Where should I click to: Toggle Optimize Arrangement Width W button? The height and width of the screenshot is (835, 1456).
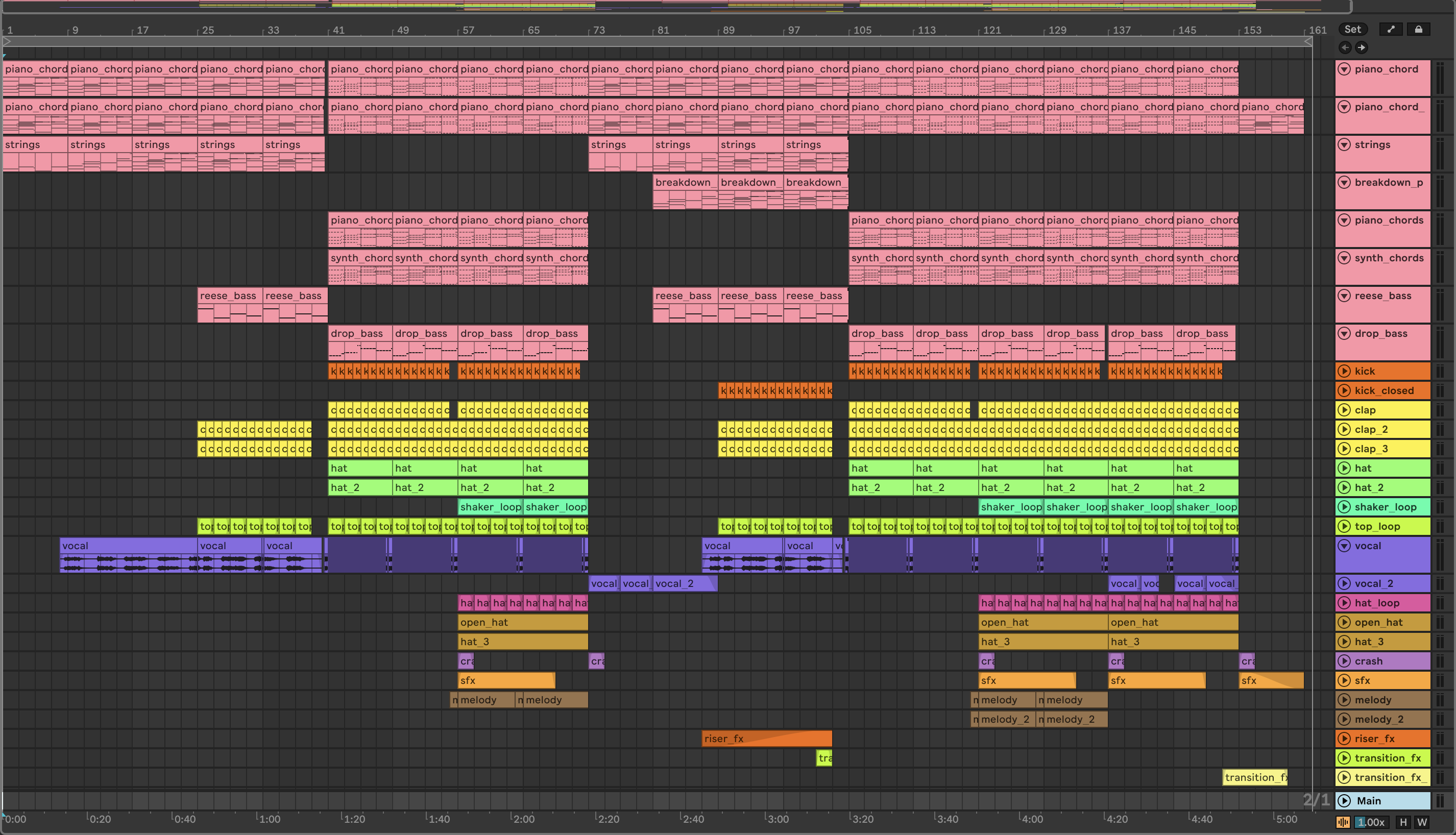point(1422,822)
